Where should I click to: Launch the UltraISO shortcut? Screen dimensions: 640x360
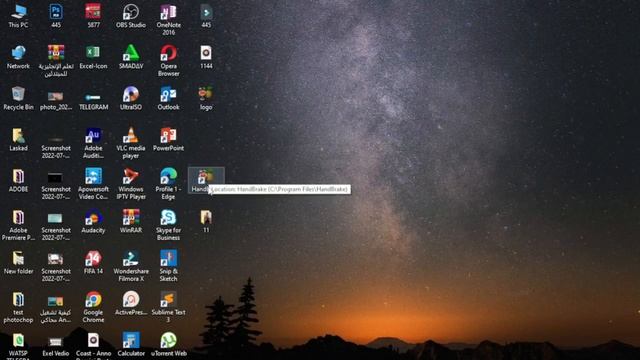coord(131,98)
